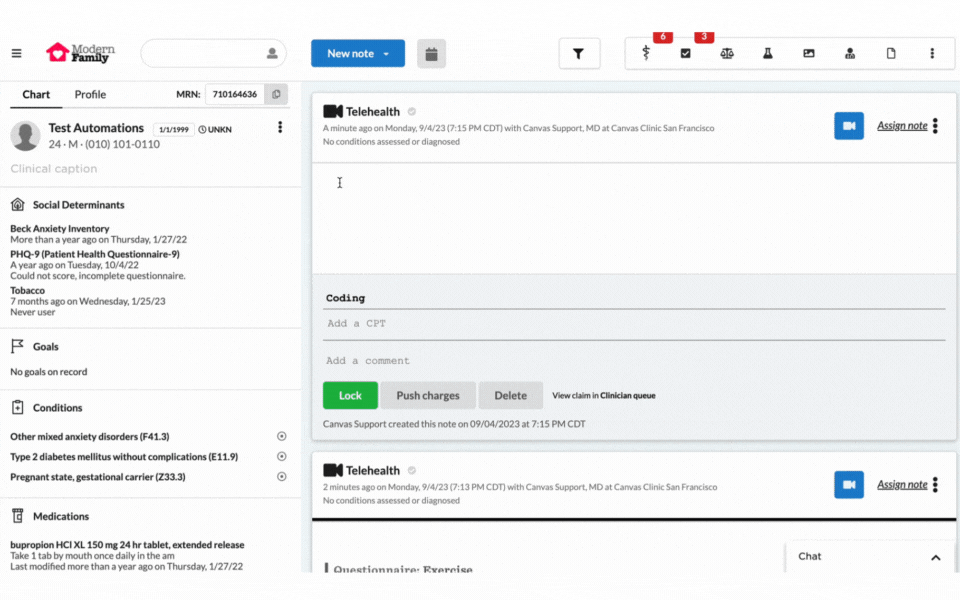960x600 pixels.
Task: Click the imaging picture icon in toolbar
Action: click(x=809, y=54)
